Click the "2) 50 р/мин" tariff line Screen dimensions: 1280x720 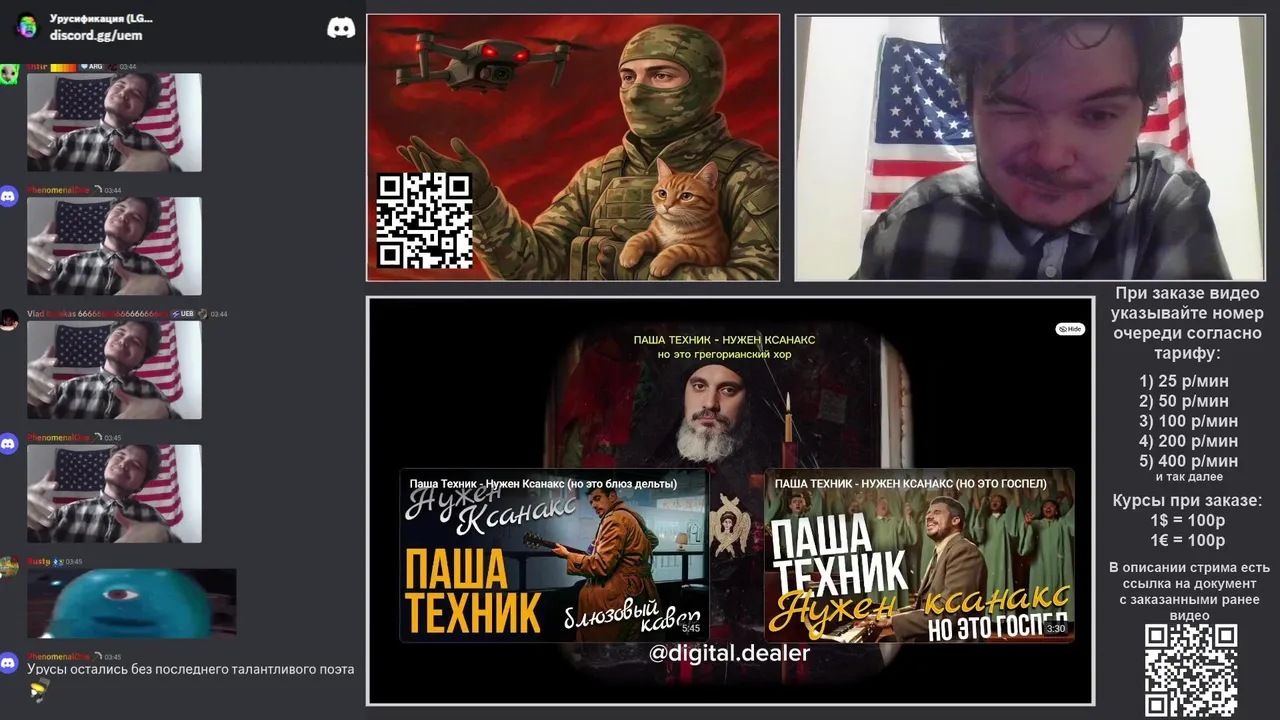(1184, 401)
